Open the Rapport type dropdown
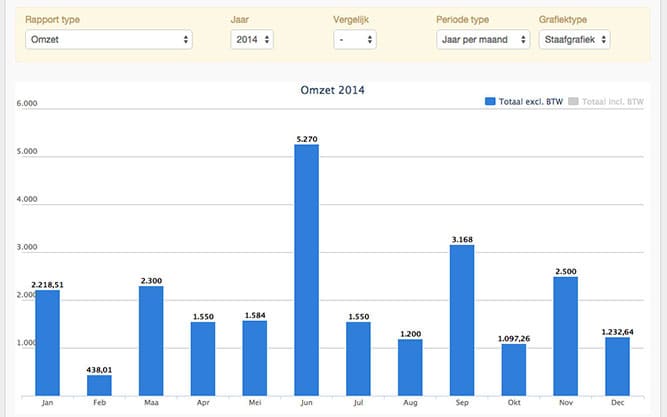667x417 pixels. [108, 39]
